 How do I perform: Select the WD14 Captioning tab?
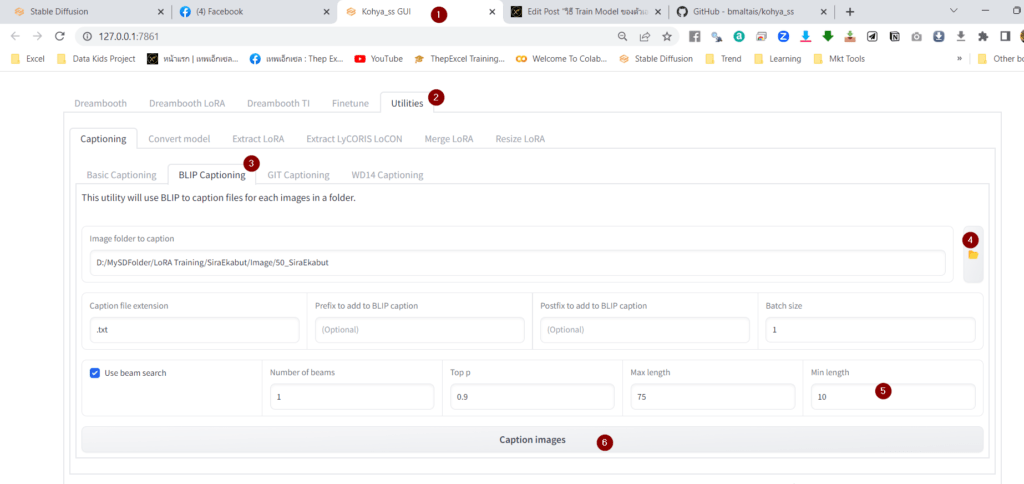click(x=387, y=175)
